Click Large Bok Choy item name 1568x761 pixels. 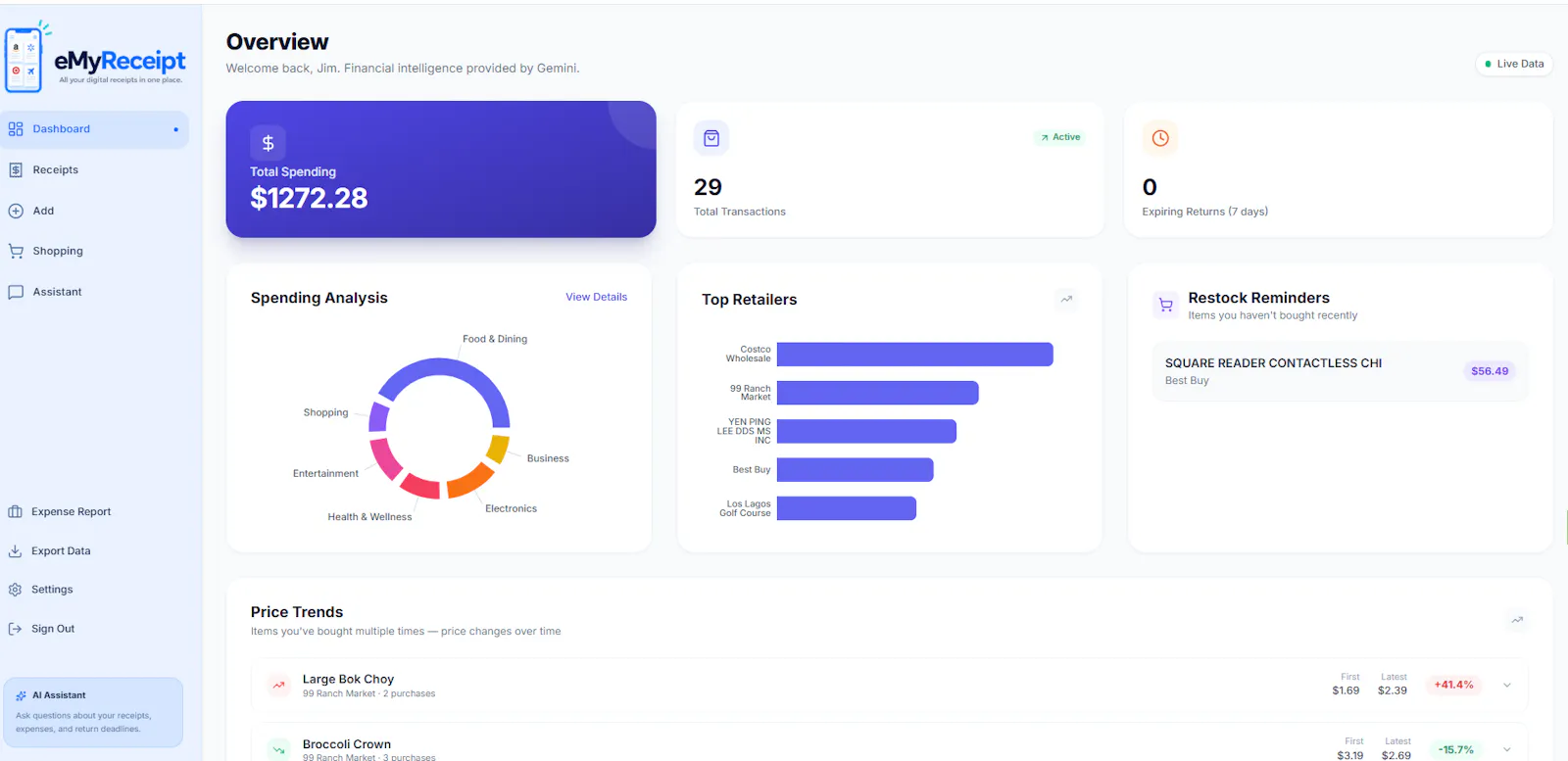click(x=348, y=679)
